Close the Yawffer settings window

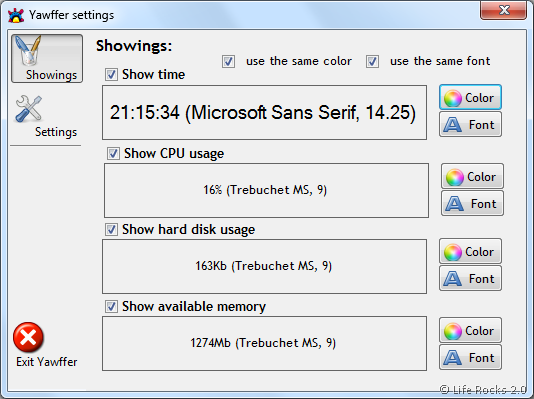pyautogui.click(x=503, y=10)
